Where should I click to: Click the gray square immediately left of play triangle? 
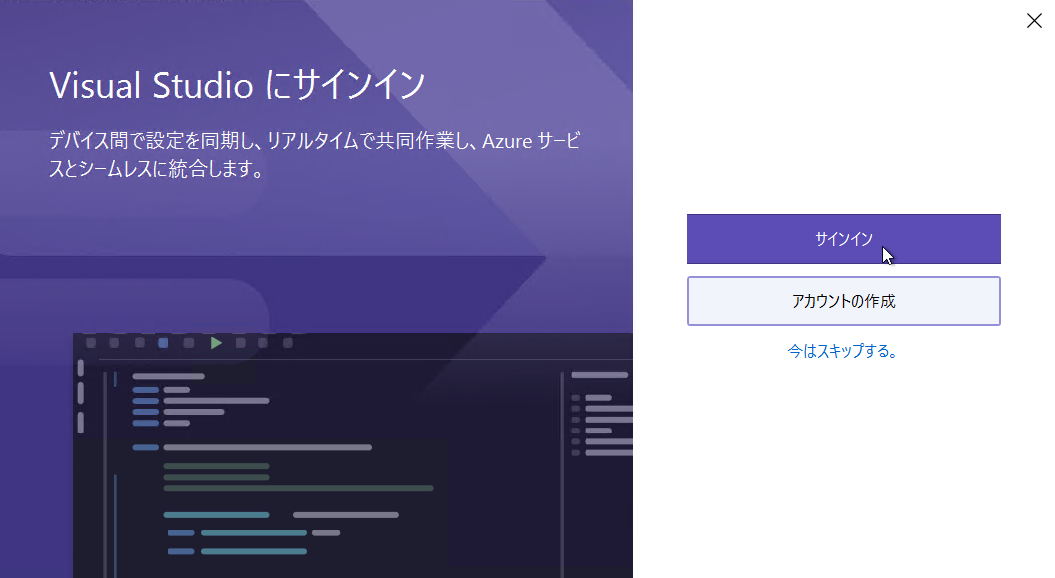pyautogui.click(x=189, y=343)
